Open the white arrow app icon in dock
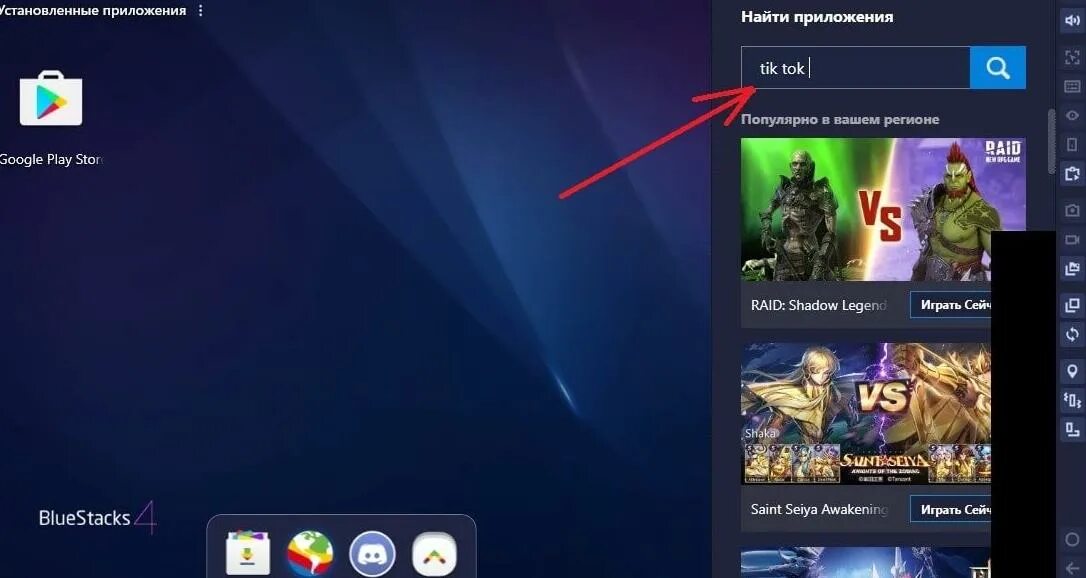The width and height of the screenshot is (1086, 578). click(434, 554)
